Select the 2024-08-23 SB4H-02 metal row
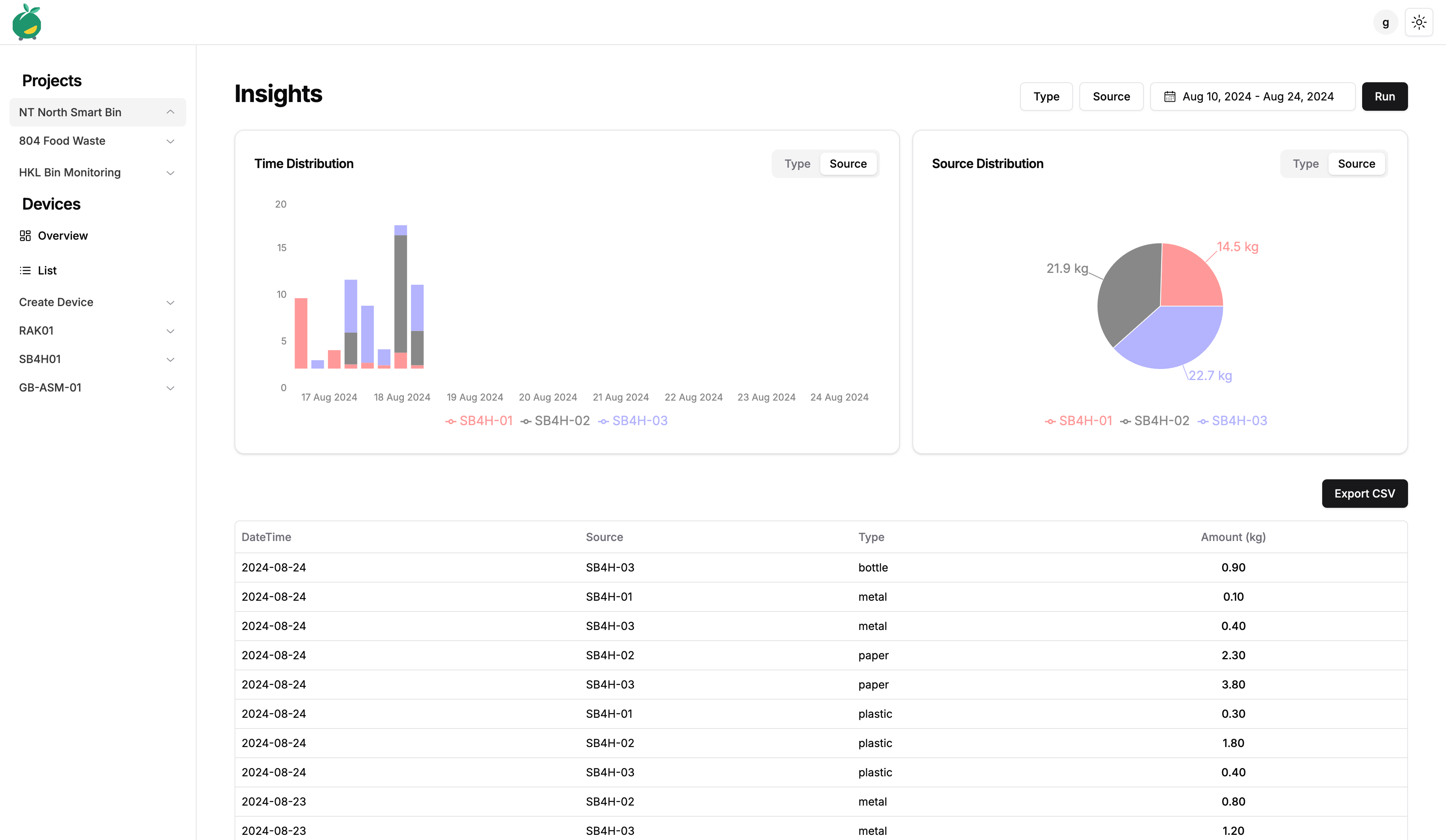Viewport: 1446px width, 840px height. [821, 802]
